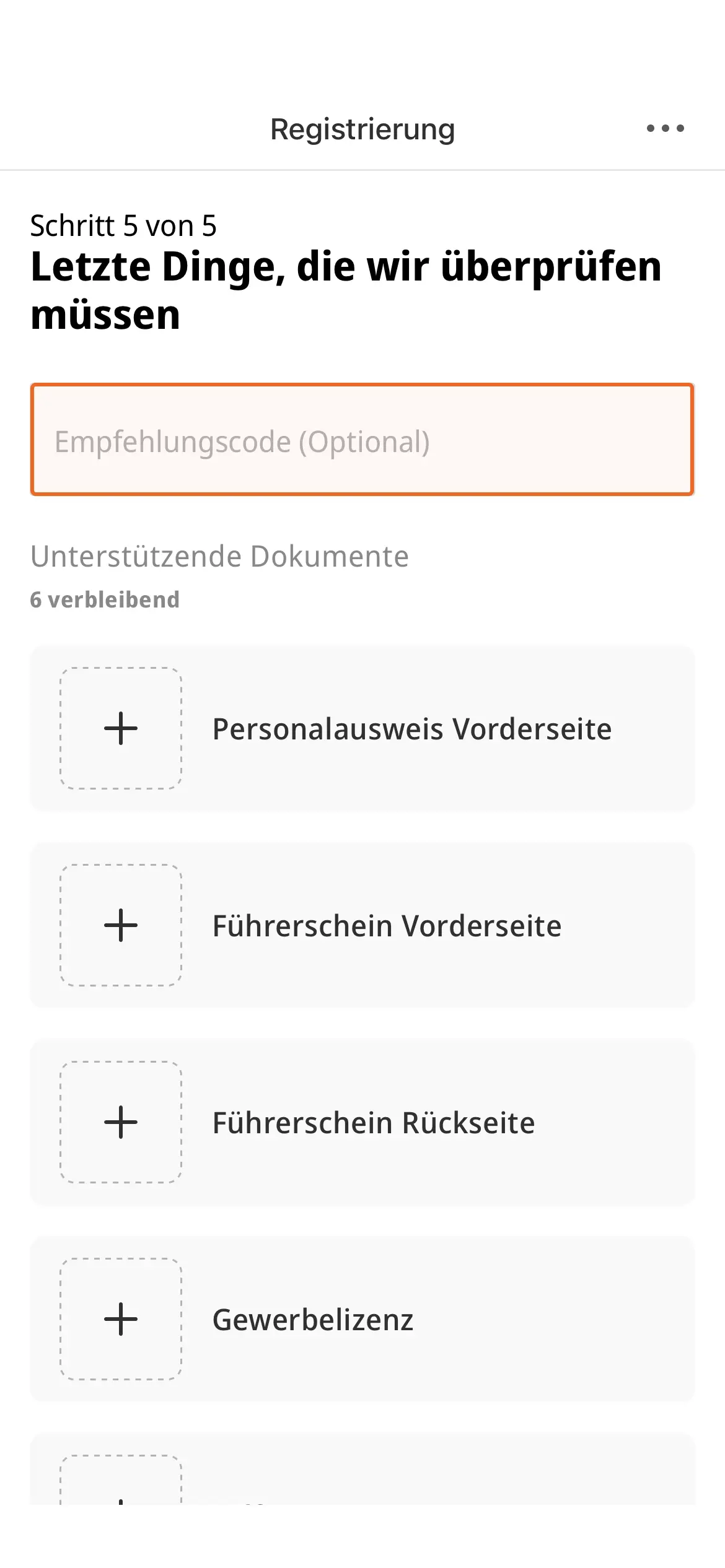The width and height of the screenshot is (725, 1568).
Task: Tap the Unterstützende Dokumente section heading
Action: (x=219, y=556)
